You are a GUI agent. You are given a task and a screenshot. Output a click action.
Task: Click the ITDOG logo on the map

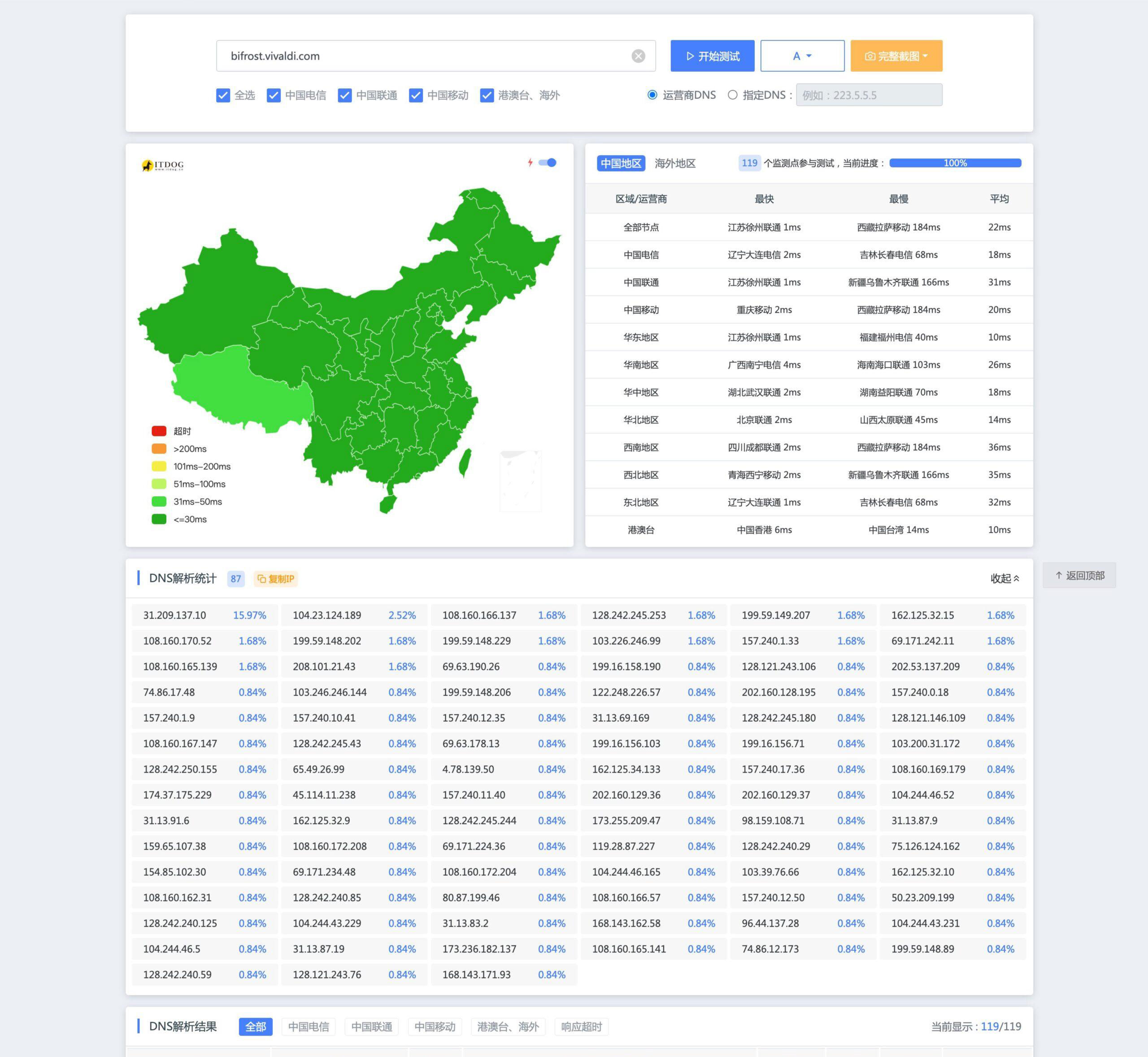(x=163, y=165)
